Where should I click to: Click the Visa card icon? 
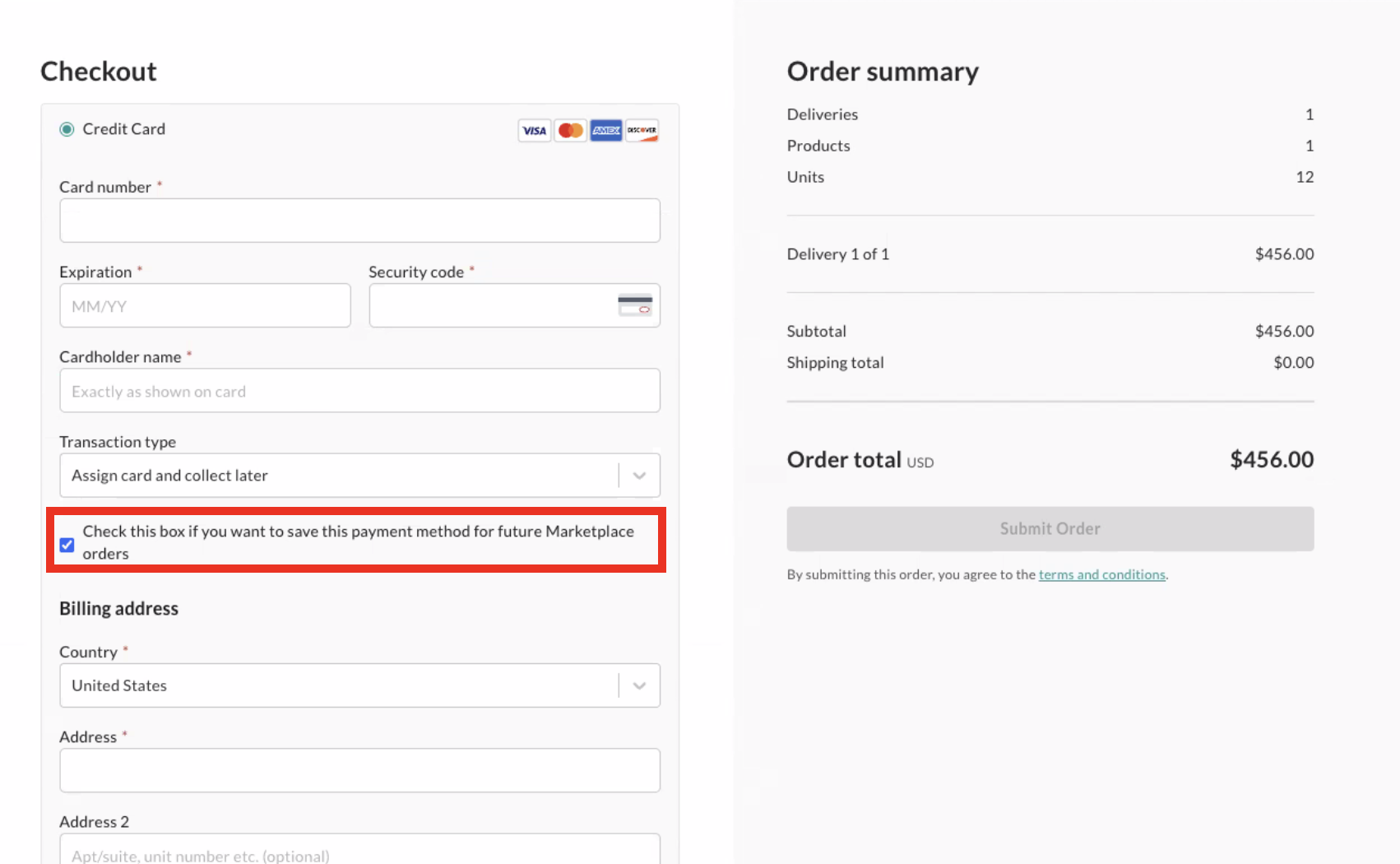click(x=534, y=130)
